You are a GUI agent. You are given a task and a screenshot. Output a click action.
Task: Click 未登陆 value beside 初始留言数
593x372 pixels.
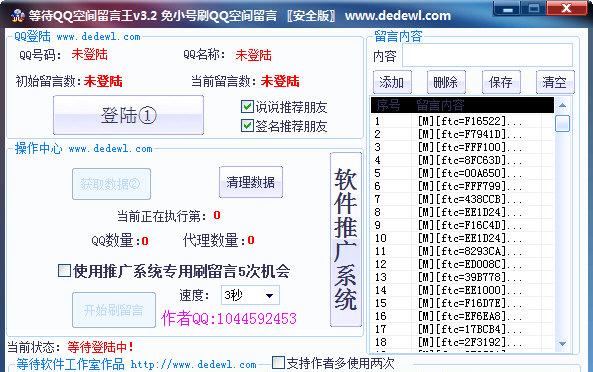coord(103,81)
